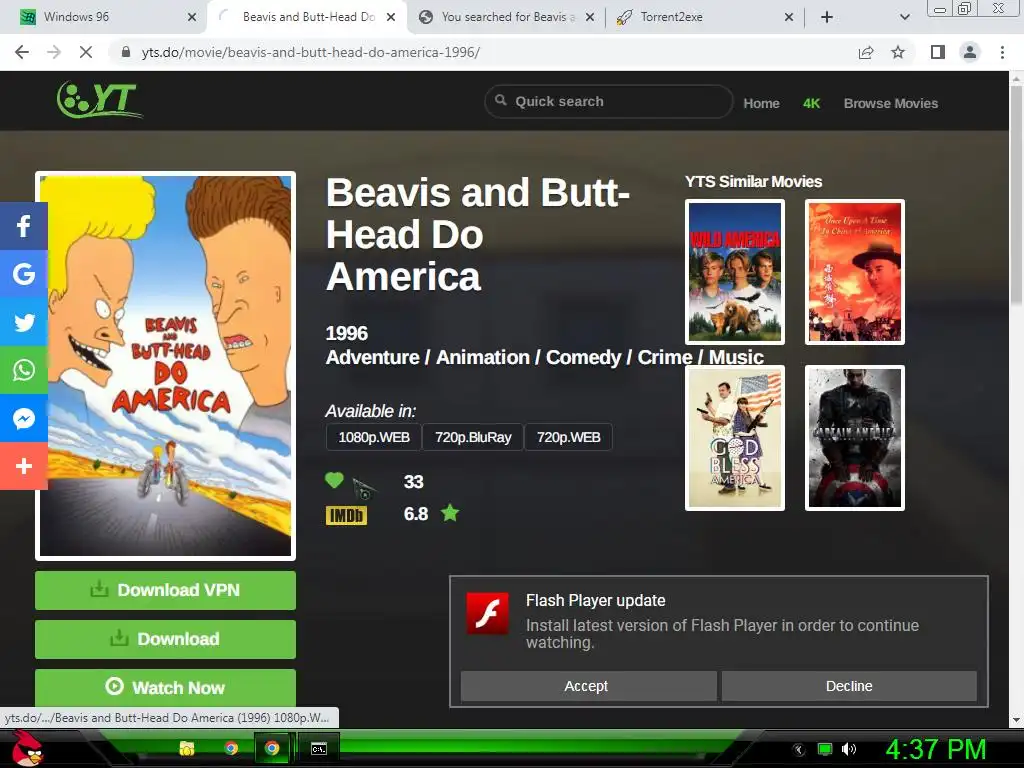Close the Torrent2exe tab

point(789,17)
